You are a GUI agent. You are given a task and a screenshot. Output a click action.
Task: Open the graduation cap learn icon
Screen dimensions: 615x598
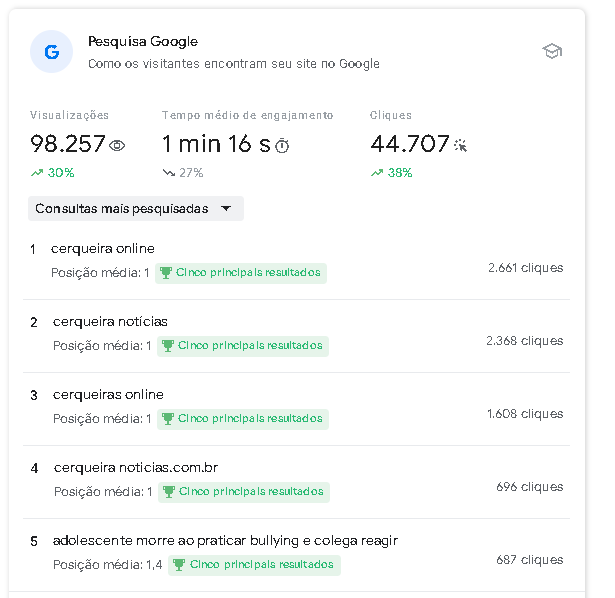tap(552, 51)
